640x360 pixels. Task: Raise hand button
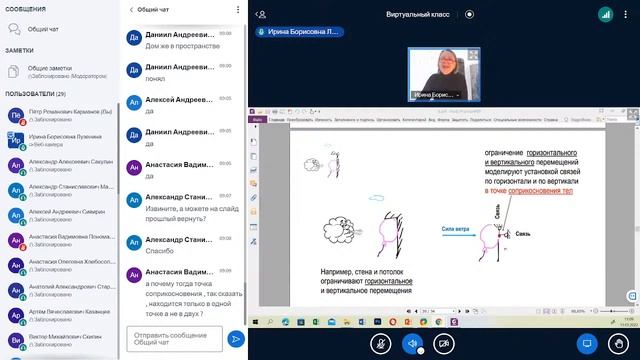pos(618,344)
